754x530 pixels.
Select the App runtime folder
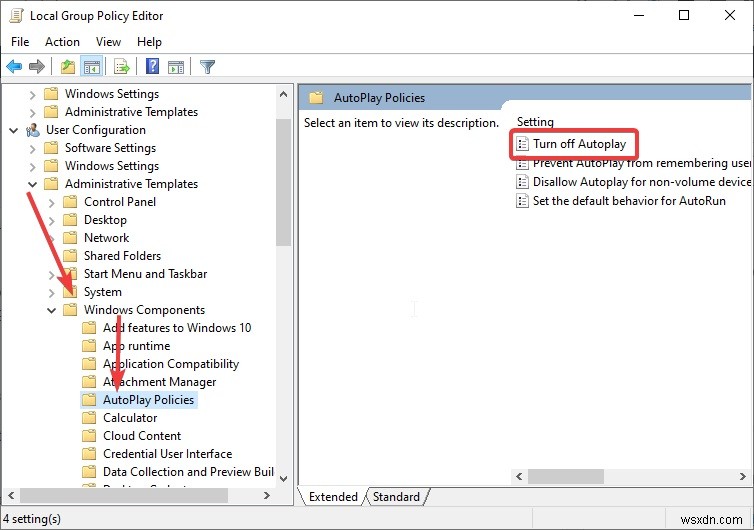click(x=137, y=346)
